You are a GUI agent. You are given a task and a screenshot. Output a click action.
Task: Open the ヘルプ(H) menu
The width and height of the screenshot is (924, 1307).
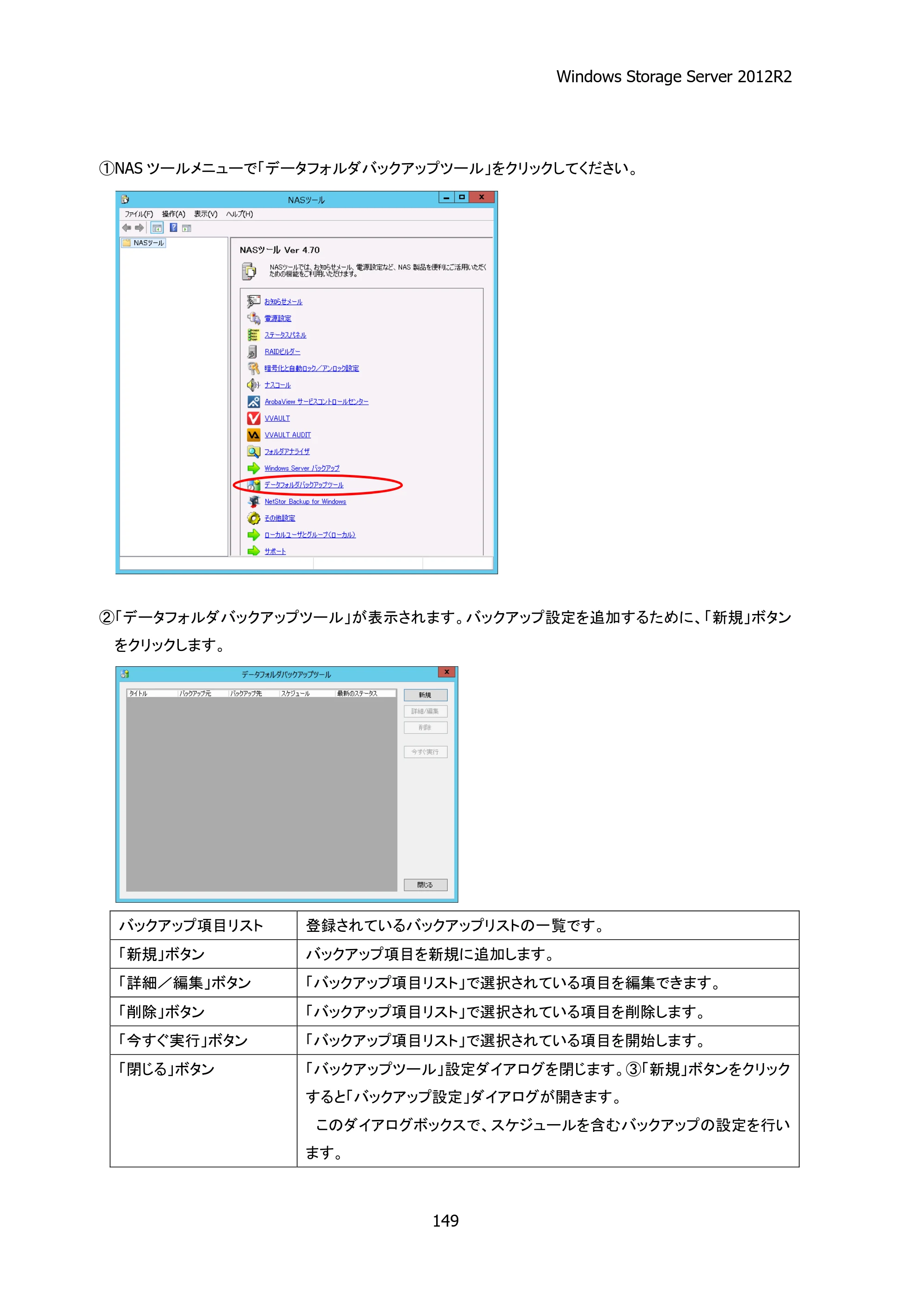240,214
